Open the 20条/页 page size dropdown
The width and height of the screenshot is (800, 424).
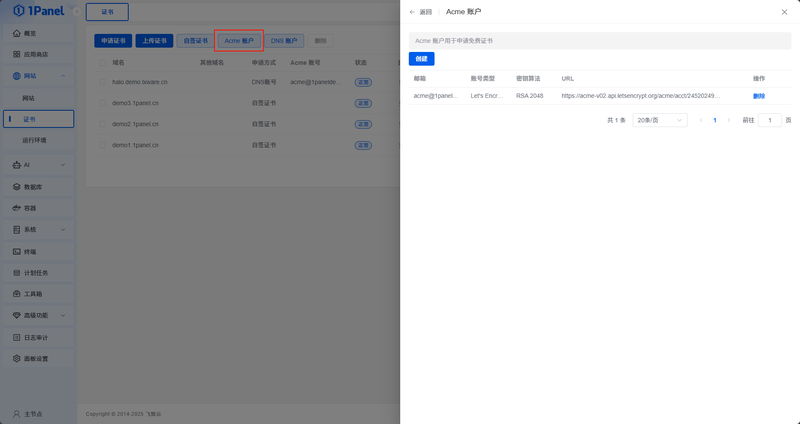(660, 120)
